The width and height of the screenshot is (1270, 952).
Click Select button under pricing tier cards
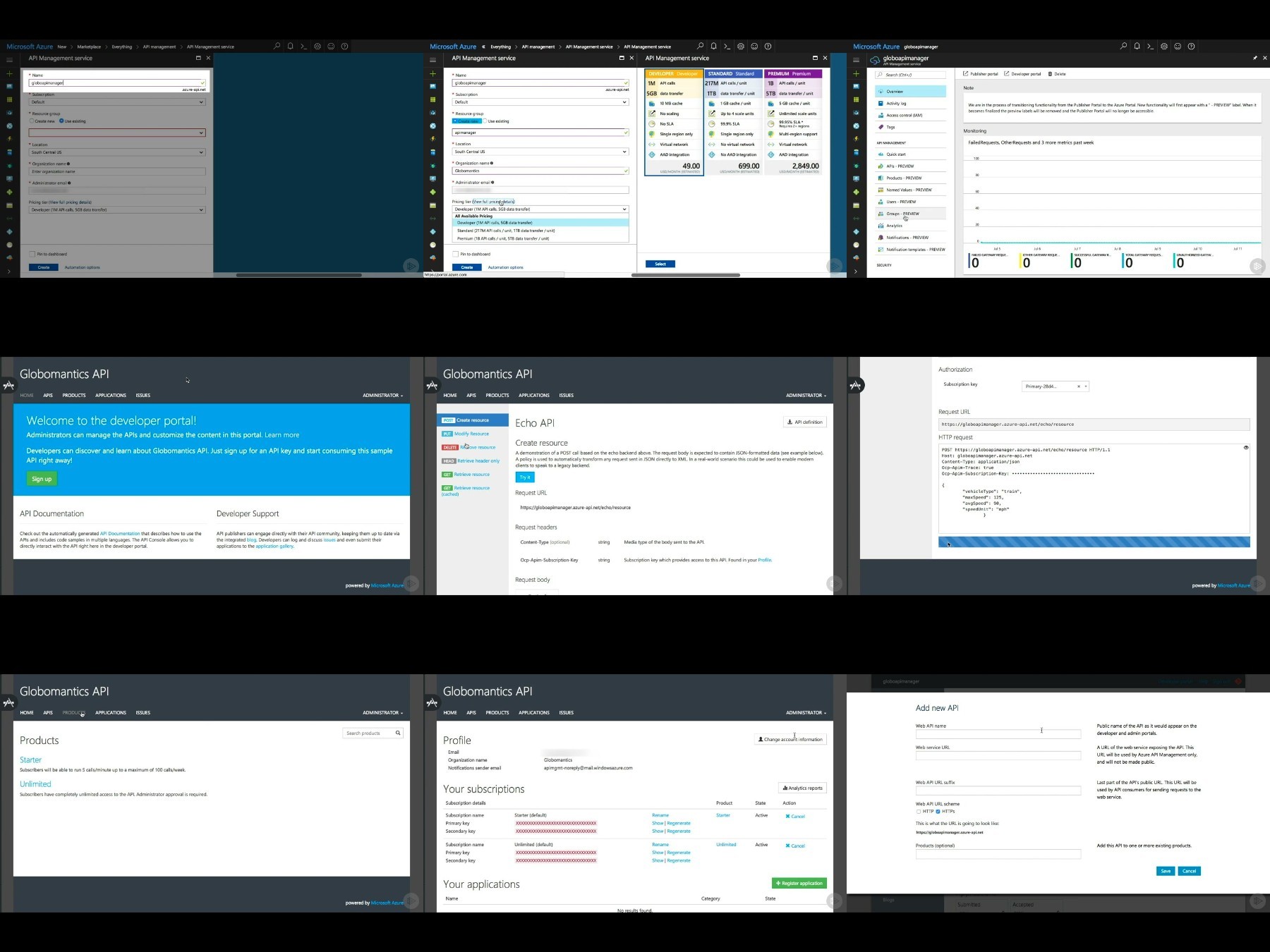pos(660,264)
